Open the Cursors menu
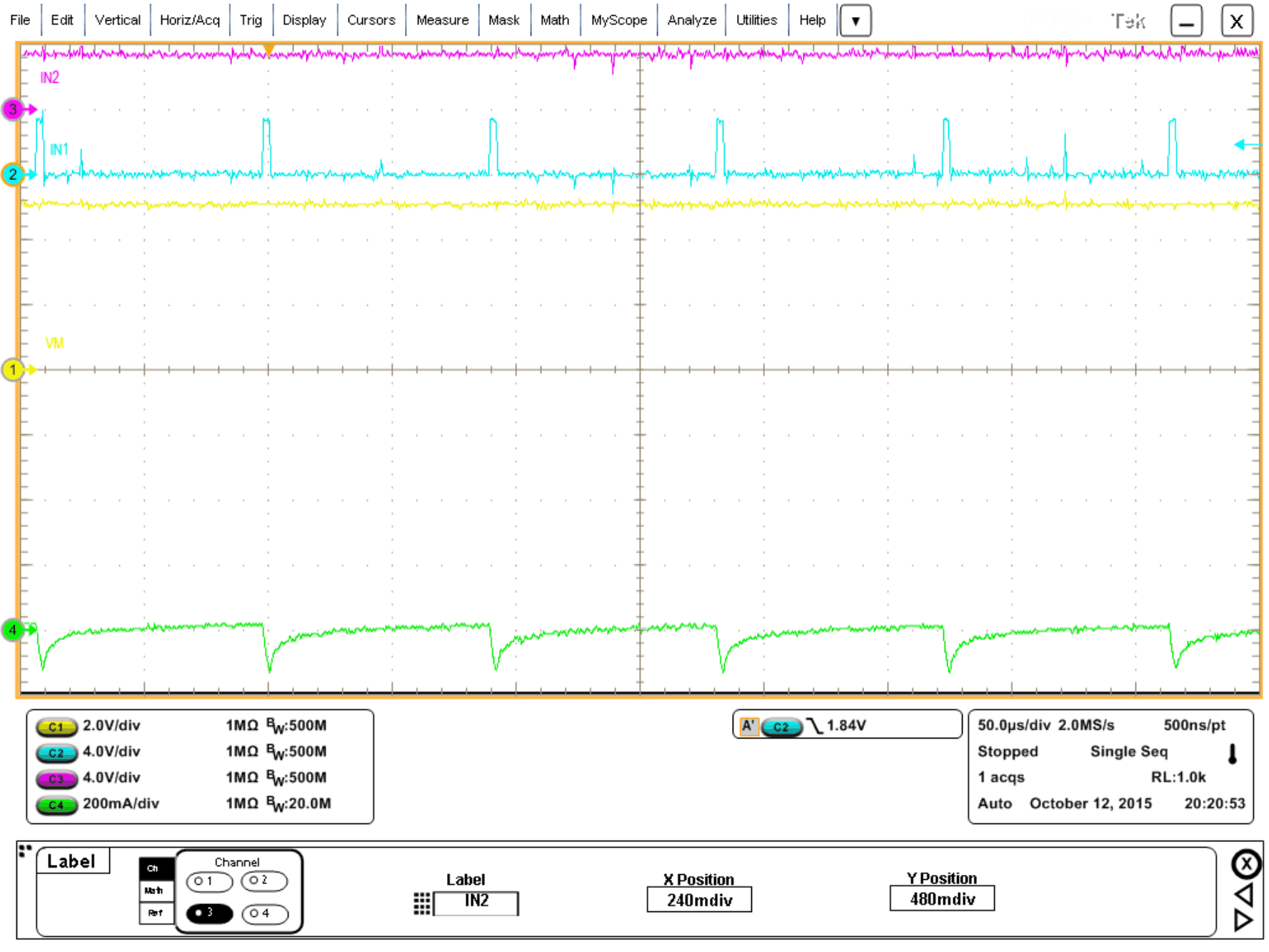This screenshot has height=952, width=1269. pyautogui.click(x=371, y=20)
